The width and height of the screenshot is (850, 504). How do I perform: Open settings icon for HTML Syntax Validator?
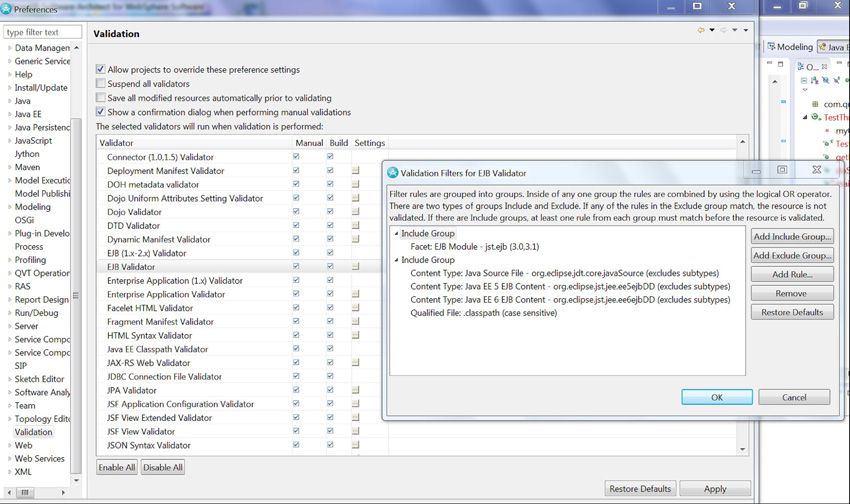[x=356, y=335]
